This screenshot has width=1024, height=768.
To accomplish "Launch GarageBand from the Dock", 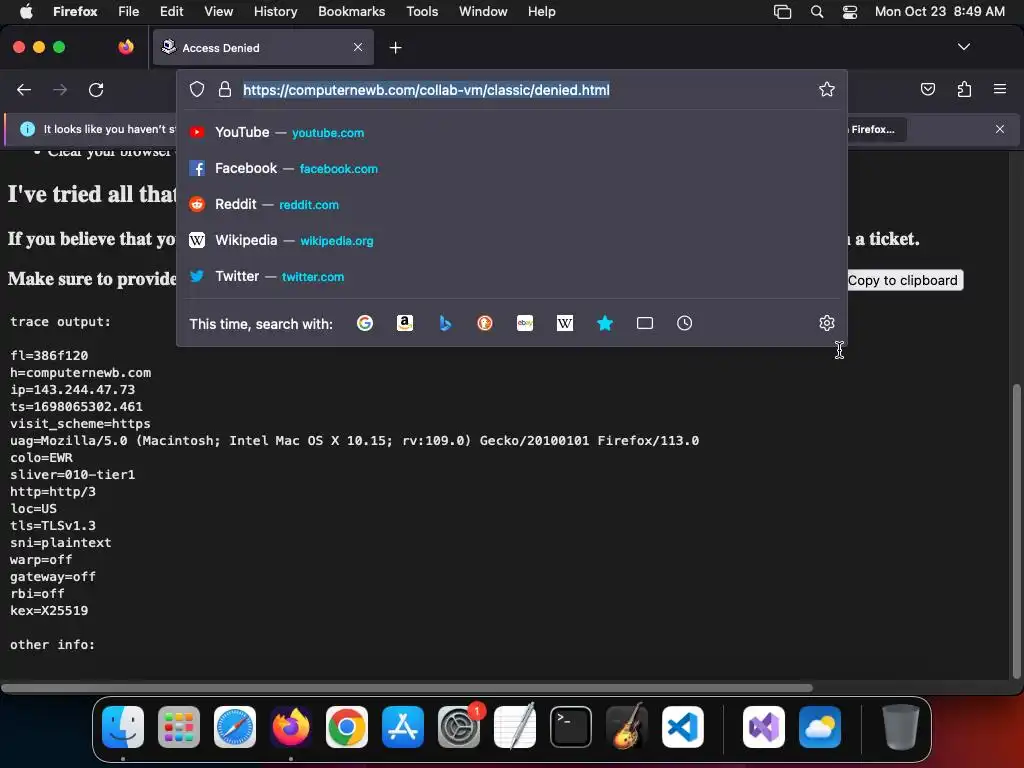I will (x=627, y=726).
